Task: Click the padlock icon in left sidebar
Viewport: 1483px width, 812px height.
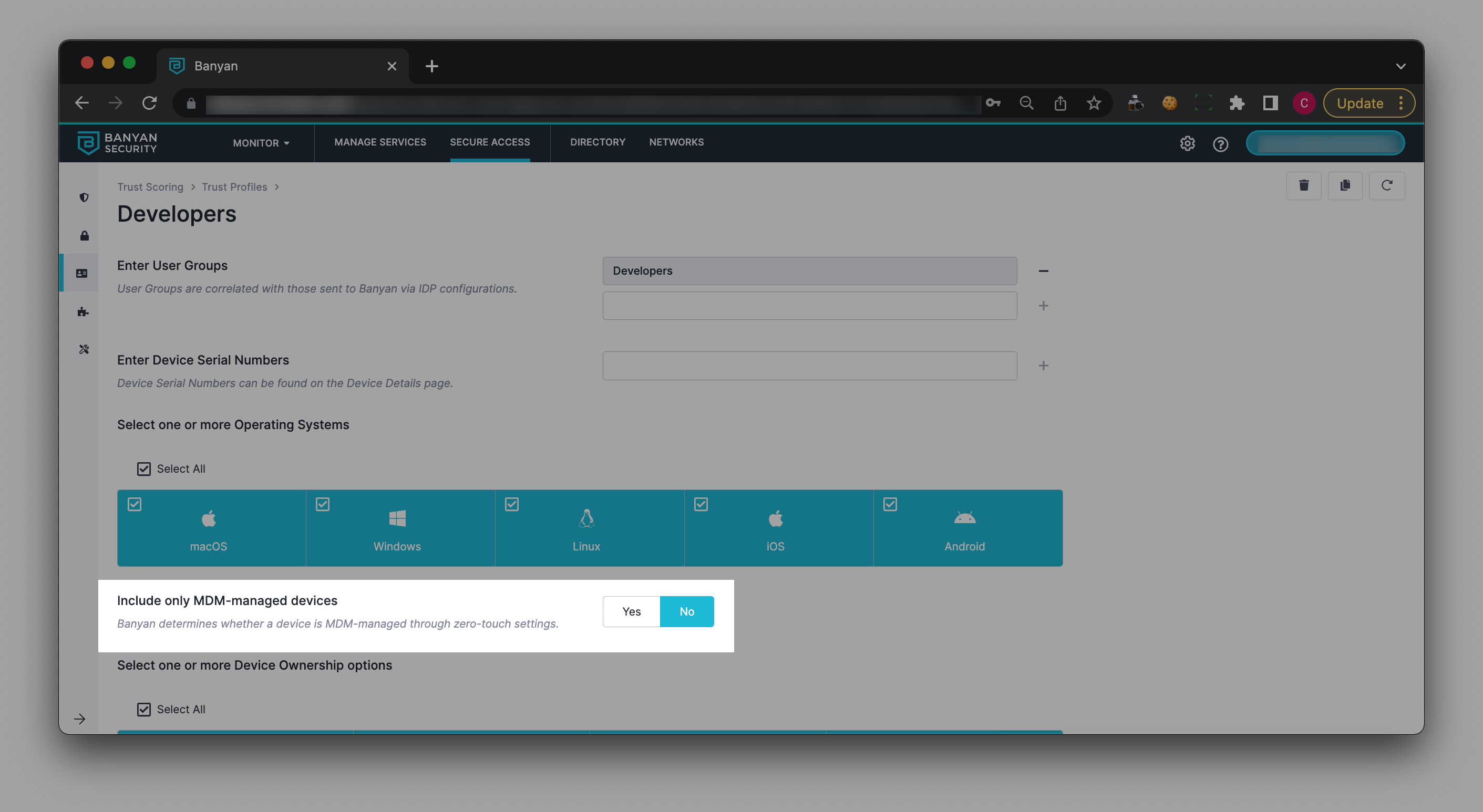Action: pos(84,235)
